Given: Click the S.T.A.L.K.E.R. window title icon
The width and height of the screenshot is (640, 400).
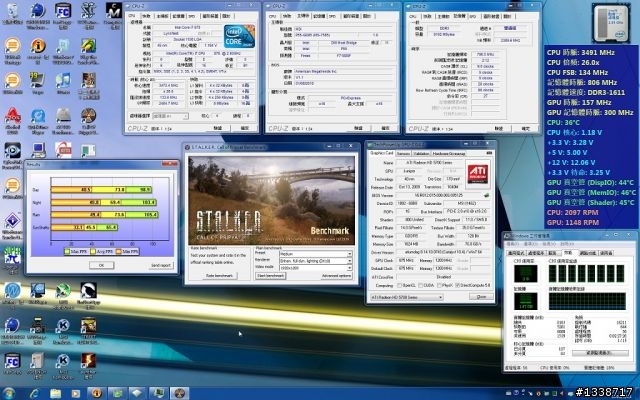Looking at the screenshot, I should click(x=188, y=147).
